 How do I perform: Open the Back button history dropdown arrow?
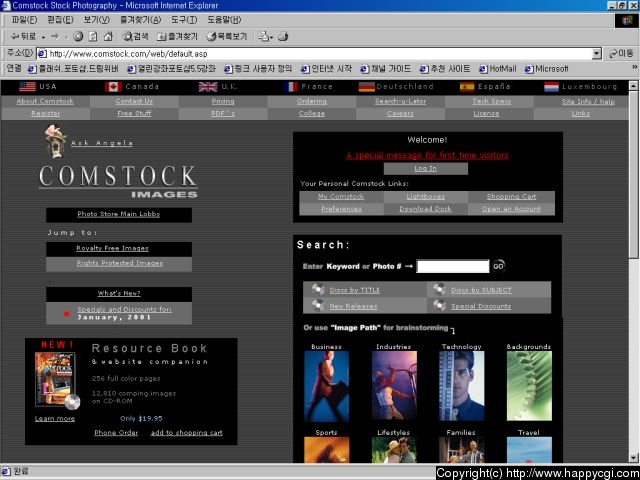[43, 37]
